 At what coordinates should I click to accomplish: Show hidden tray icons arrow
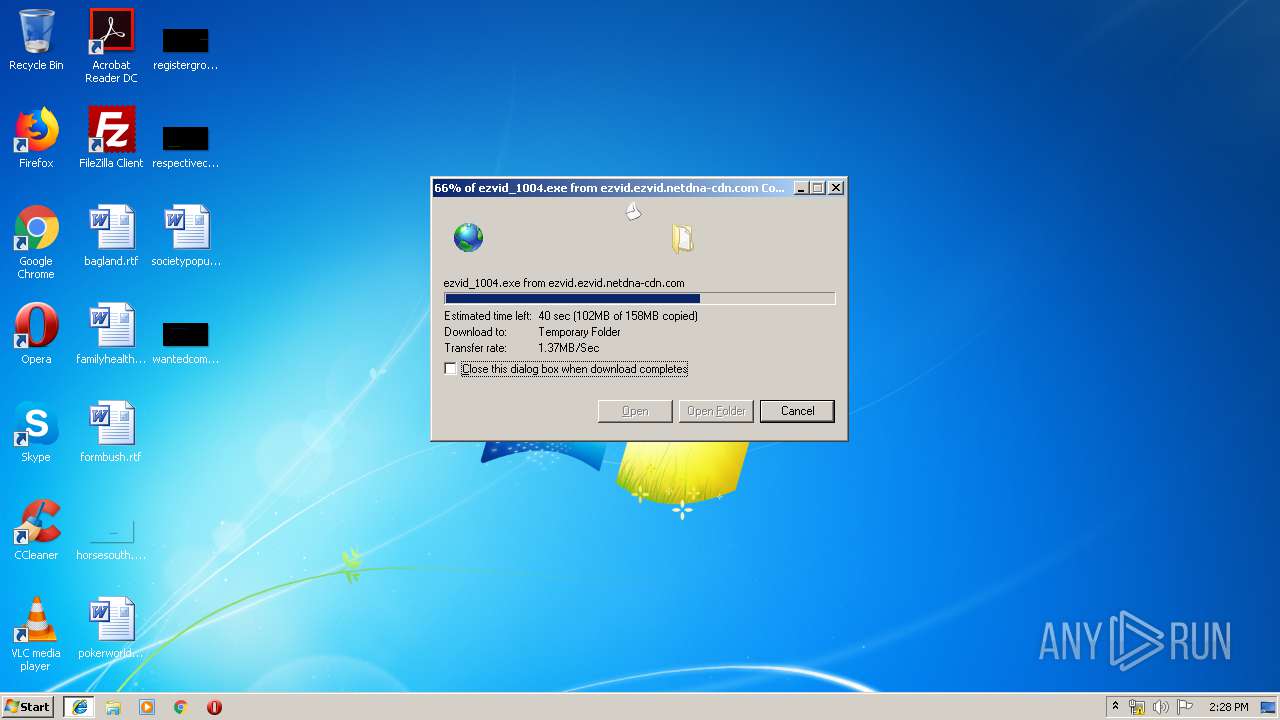click(1115, 707)
